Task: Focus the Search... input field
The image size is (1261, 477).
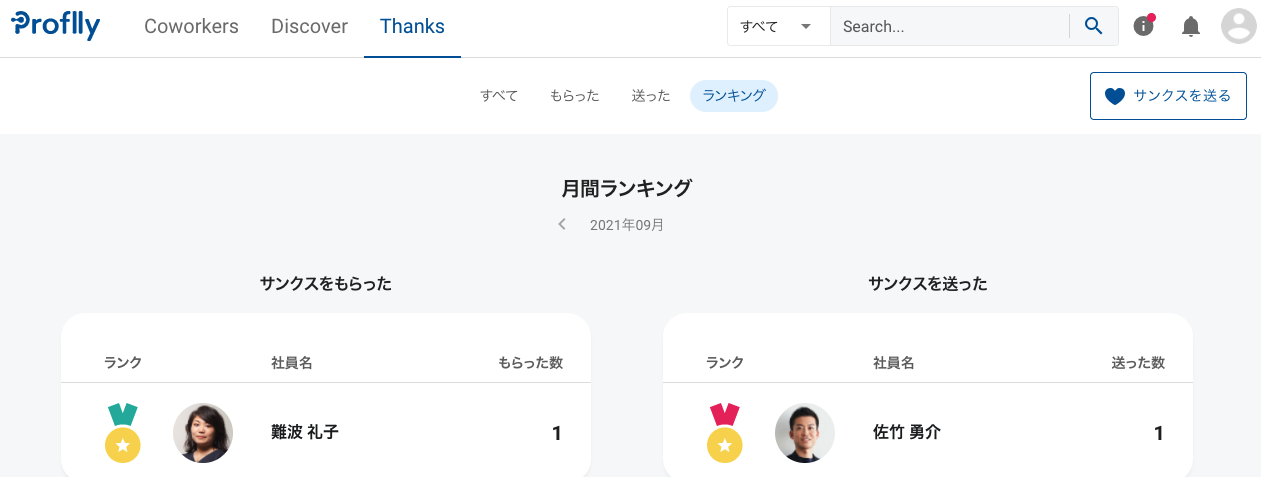Action: [950, 26]
